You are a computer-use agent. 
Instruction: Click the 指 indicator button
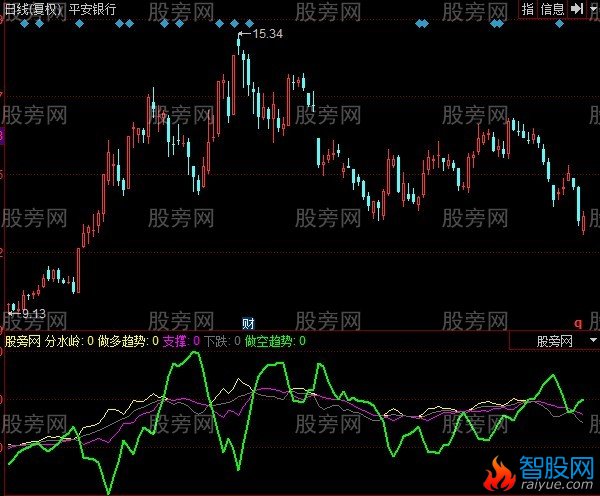pyautogui.click(x=528, y=9)
